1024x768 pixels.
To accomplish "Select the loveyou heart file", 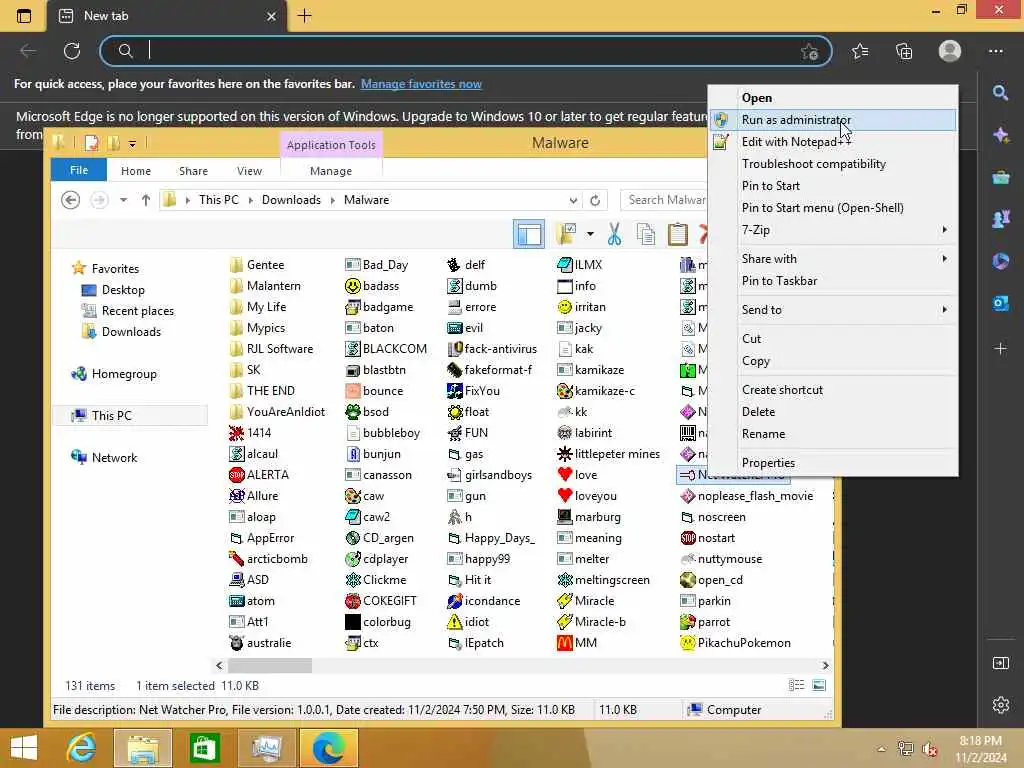I will [587, 496].
